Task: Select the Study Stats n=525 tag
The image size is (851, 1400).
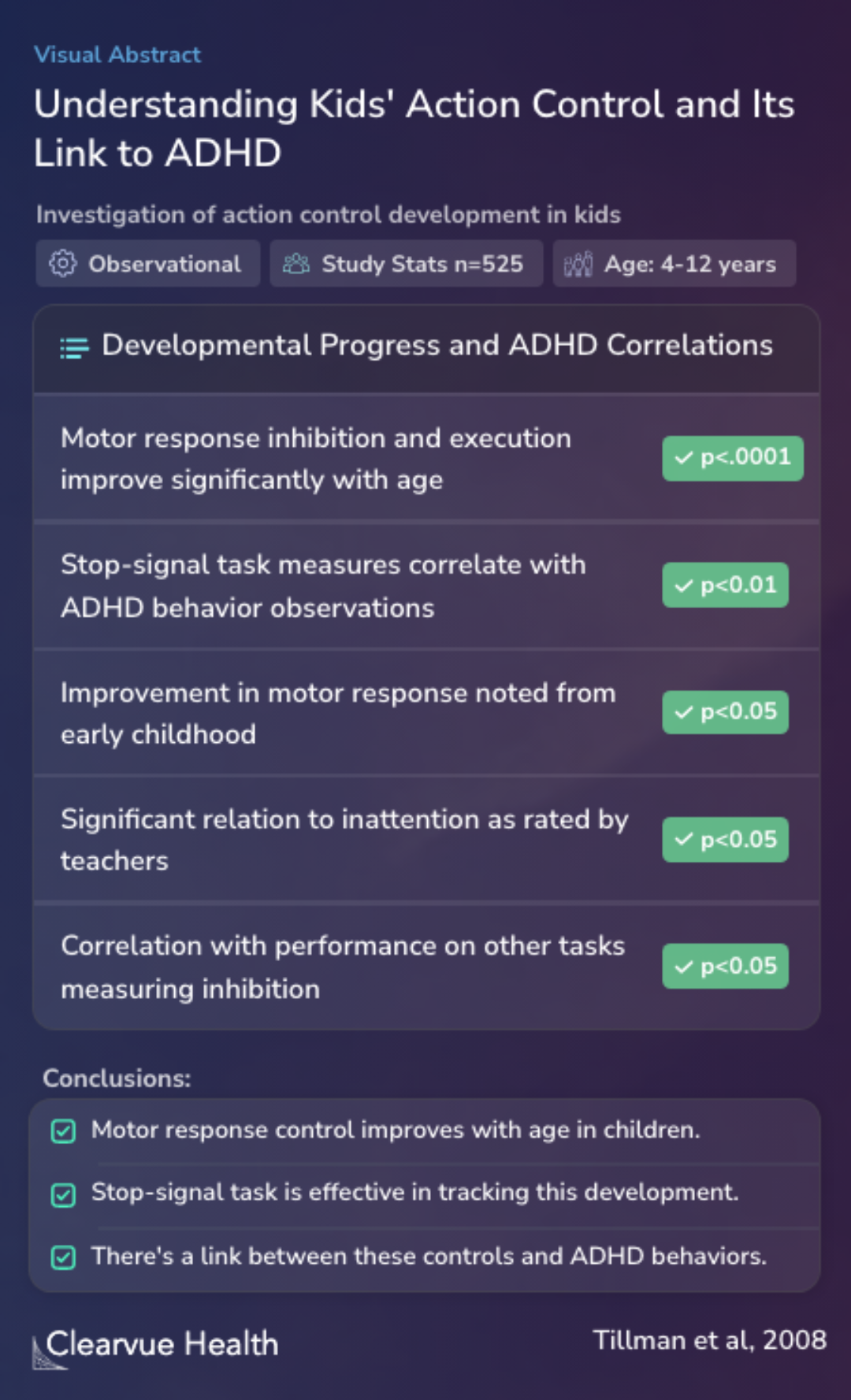Action: click(407, 264)
